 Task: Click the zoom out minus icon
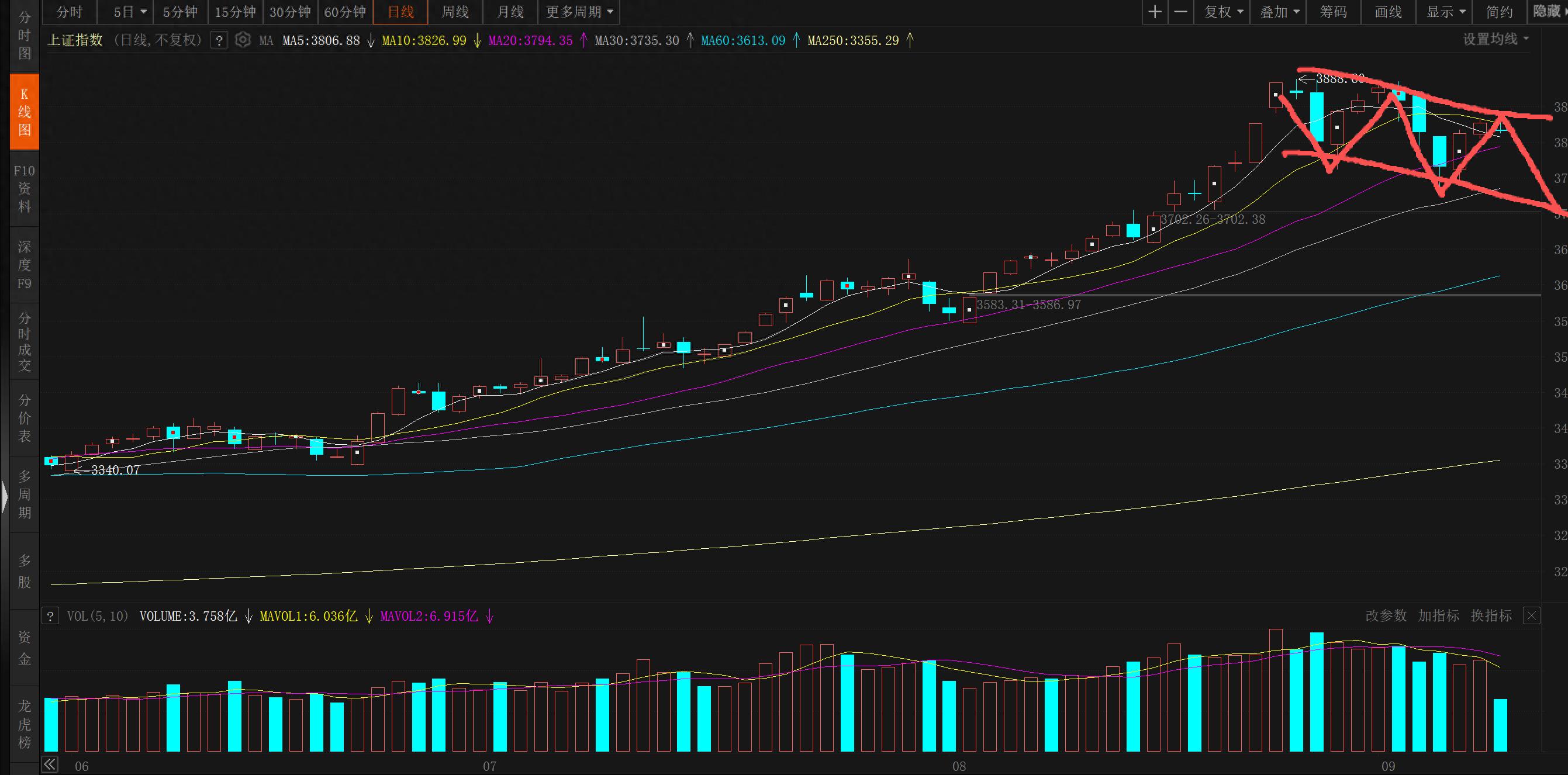tap(1180, 12)
